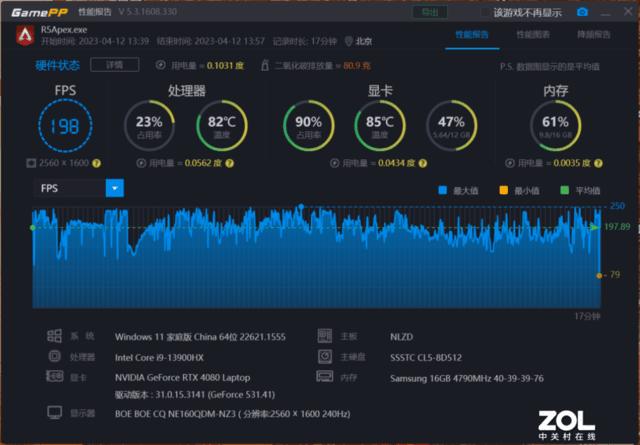Click the motherboard icon beside NLZD
This screenshot has height=445, width=640.
325,336
